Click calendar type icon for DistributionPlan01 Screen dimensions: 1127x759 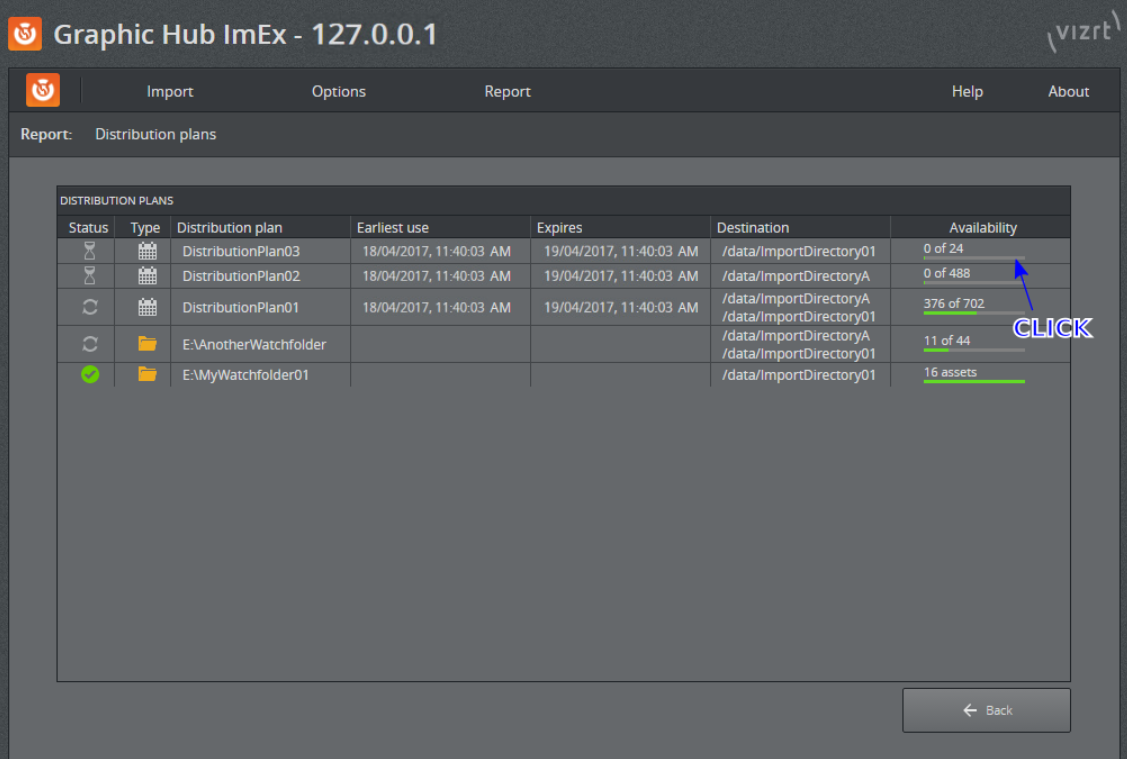tap(147, 307)
